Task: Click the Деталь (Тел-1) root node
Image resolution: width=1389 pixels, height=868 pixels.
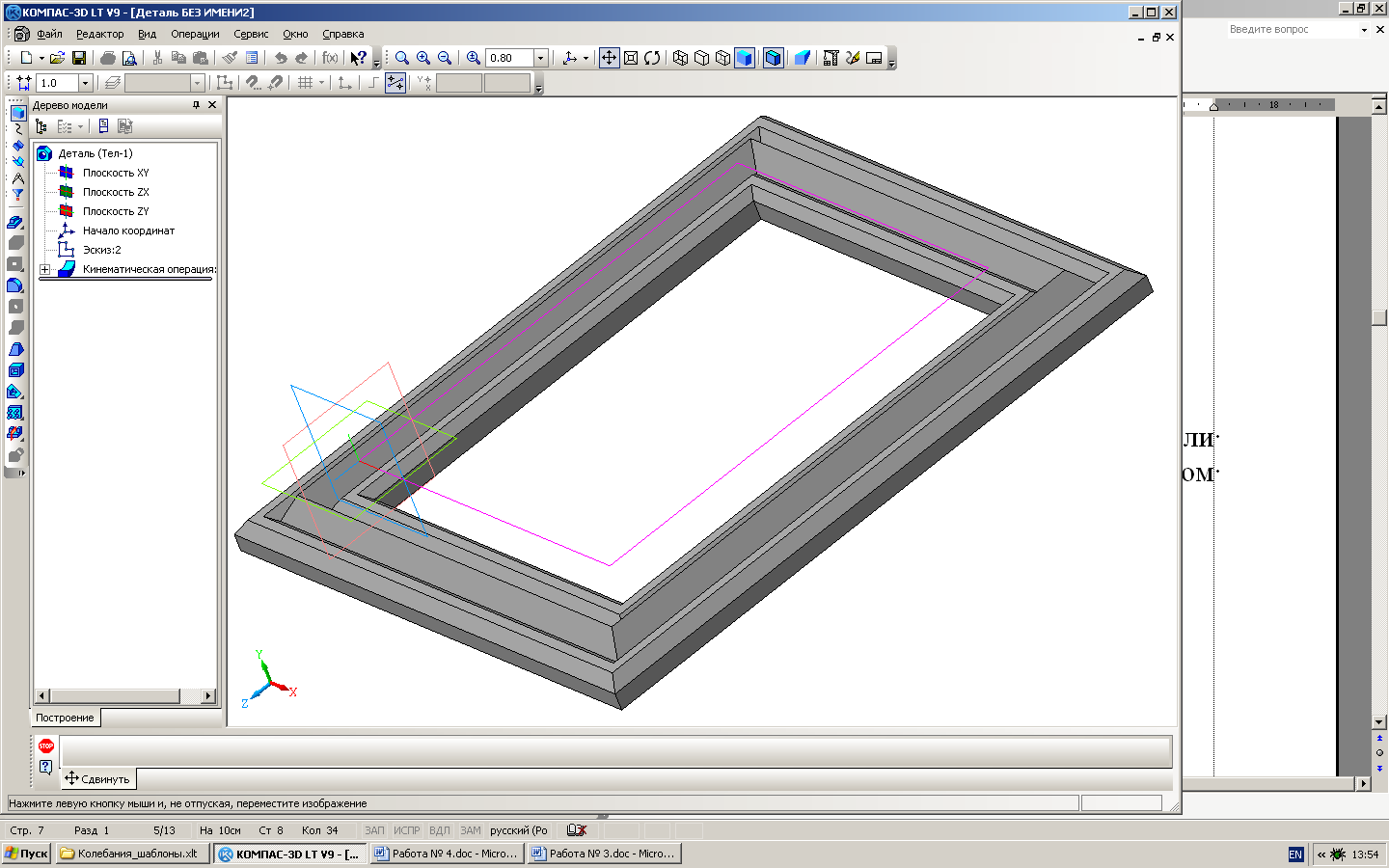Action: [95, 153]
